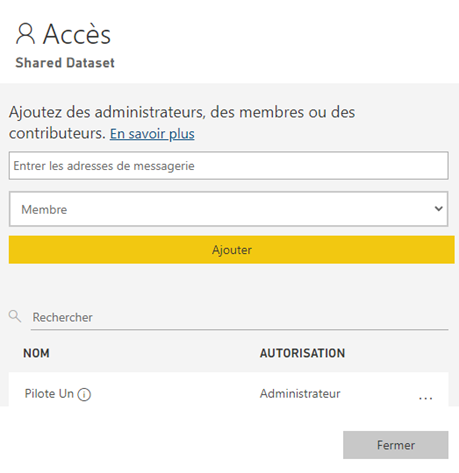The image size is (459, 473).
Task: Select the table row for Pilote Un
Action: click(x=228, y=389)
